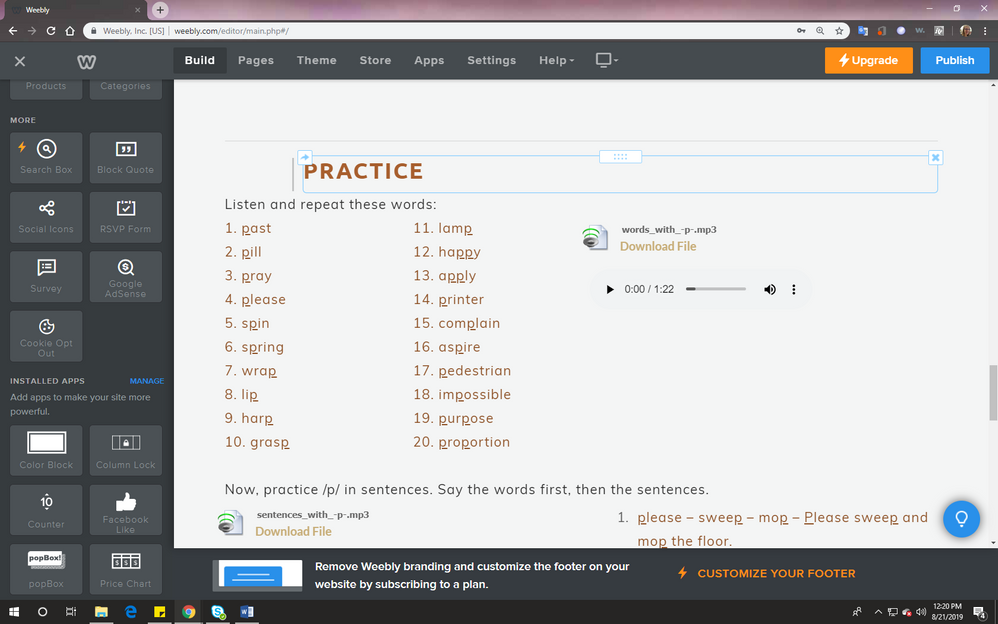Viewport: 998px width, 624px height.
Task: Play the words_with_-p- audio
Action: [x=610, y=289]
